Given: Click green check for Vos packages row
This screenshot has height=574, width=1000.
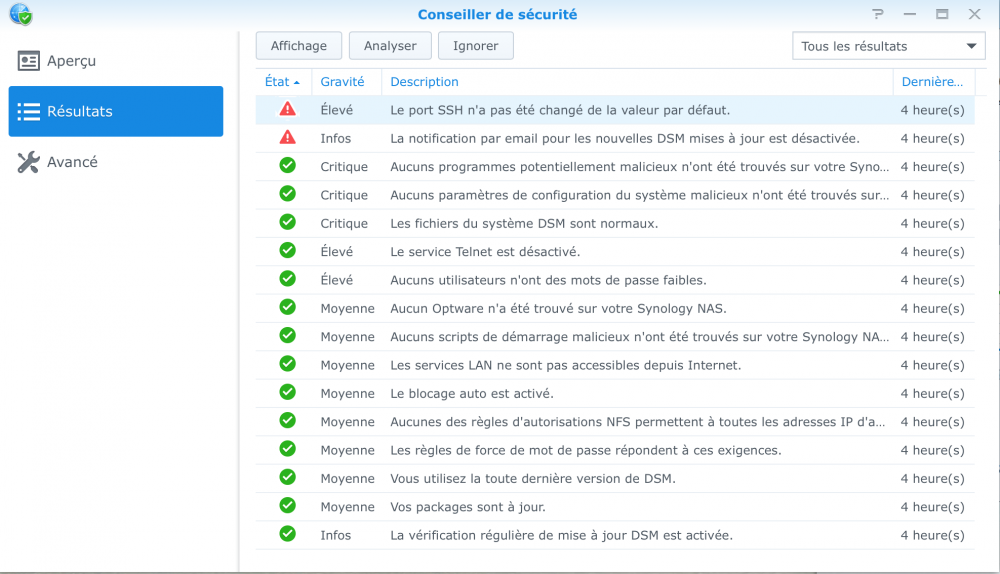Looking at the screenshot, I should [288, 506].
